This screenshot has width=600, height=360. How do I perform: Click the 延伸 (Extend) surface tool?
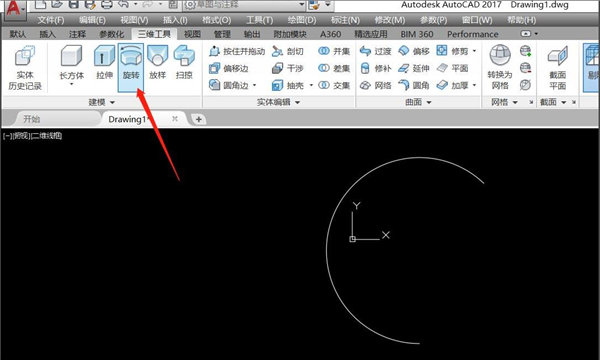(x=414, y=68)
